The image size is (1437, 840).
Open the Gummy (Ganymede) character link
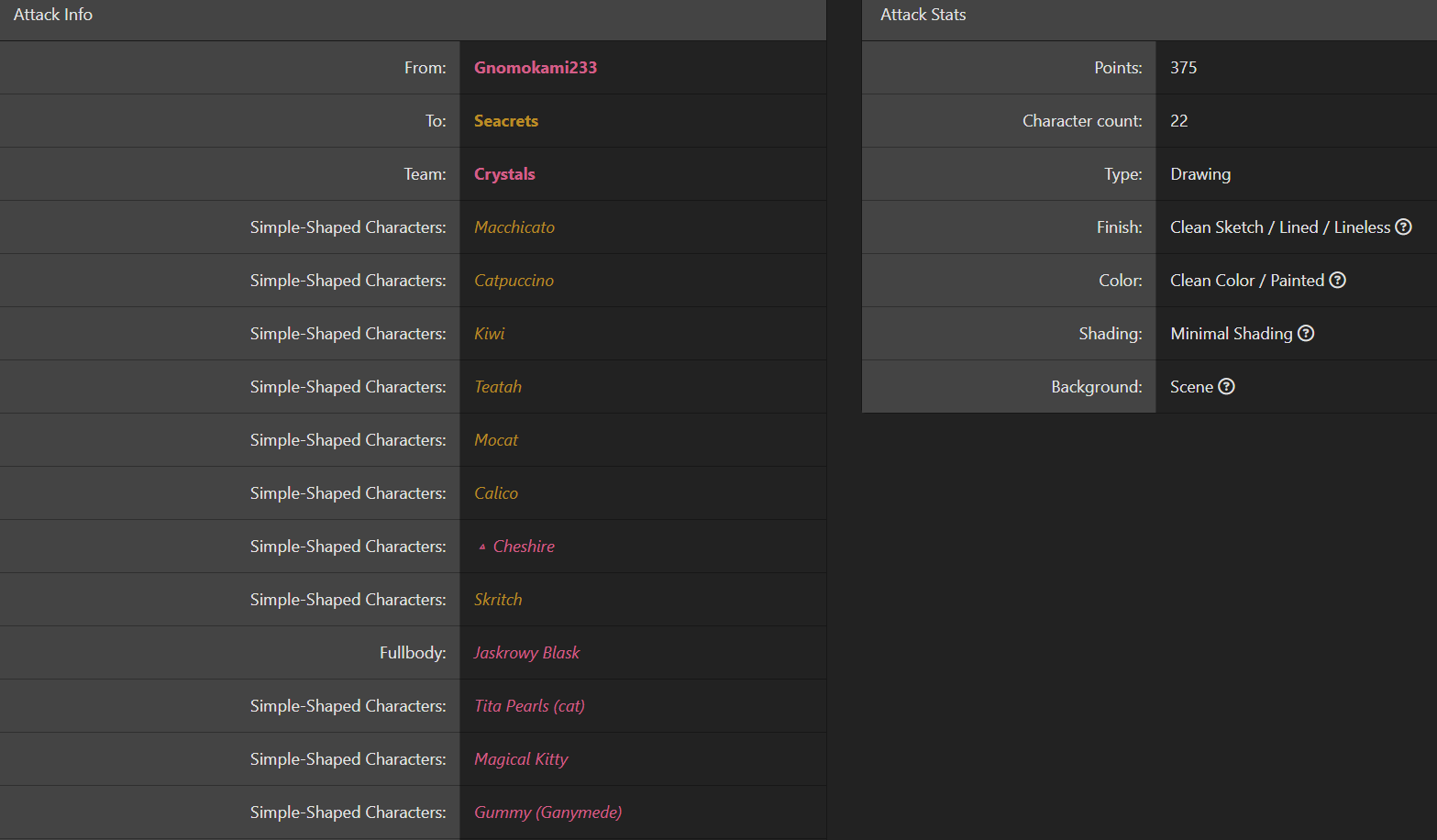(547, 812)
